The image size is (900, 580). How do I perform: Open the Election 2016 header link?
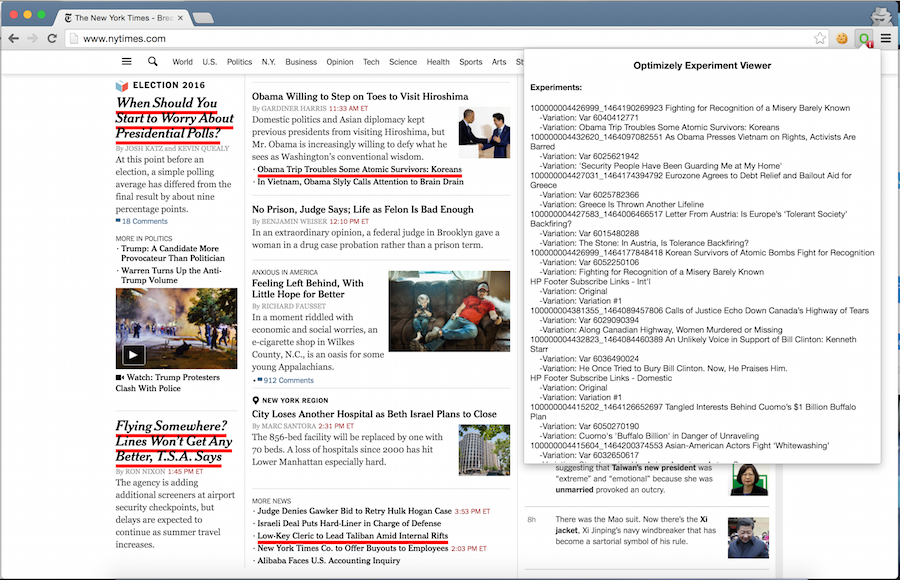(x=161, y=86)
